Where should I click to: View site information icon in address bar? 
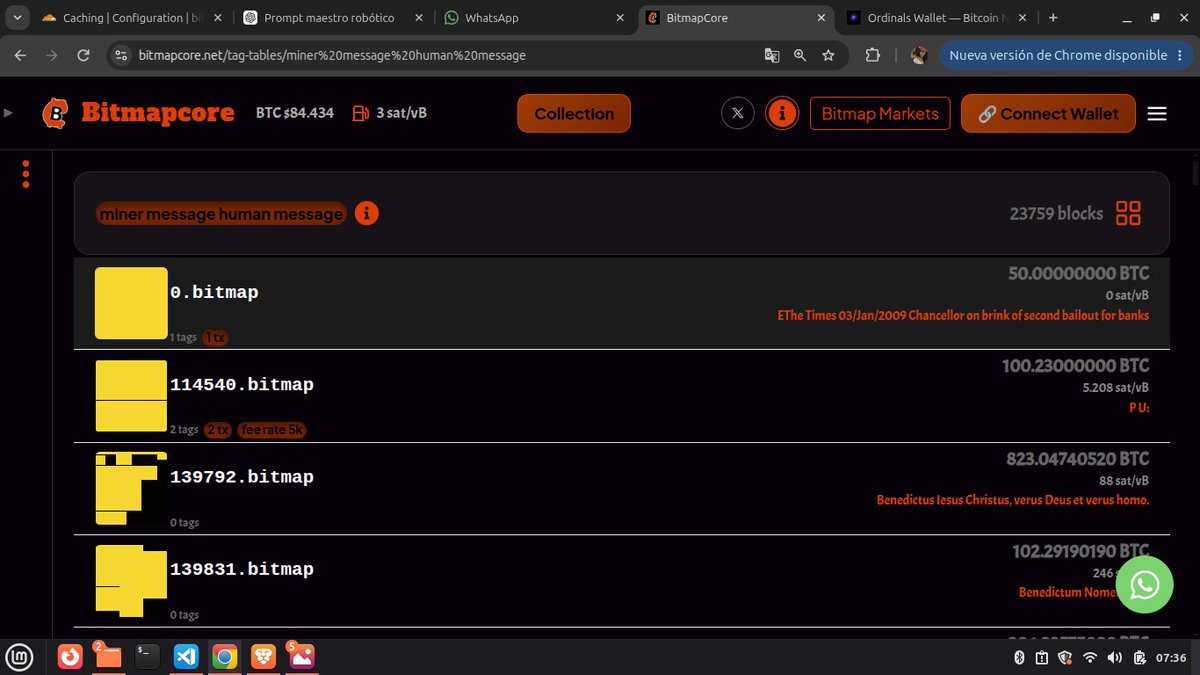[121, 56]
